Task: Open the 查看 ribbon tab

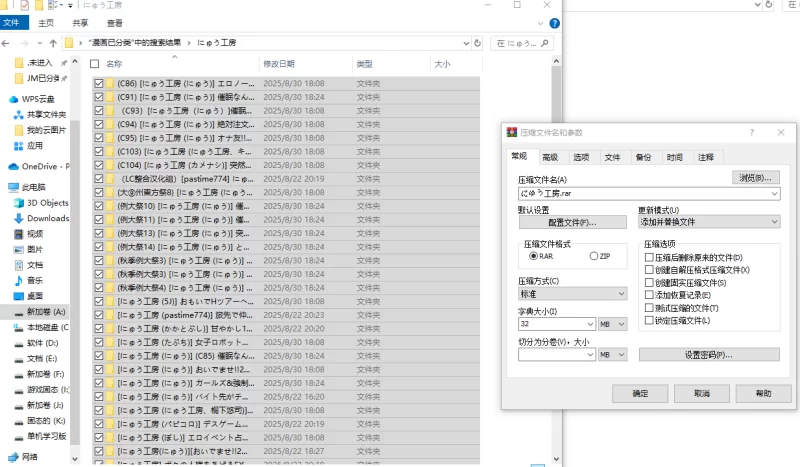Action: [115, 22]
